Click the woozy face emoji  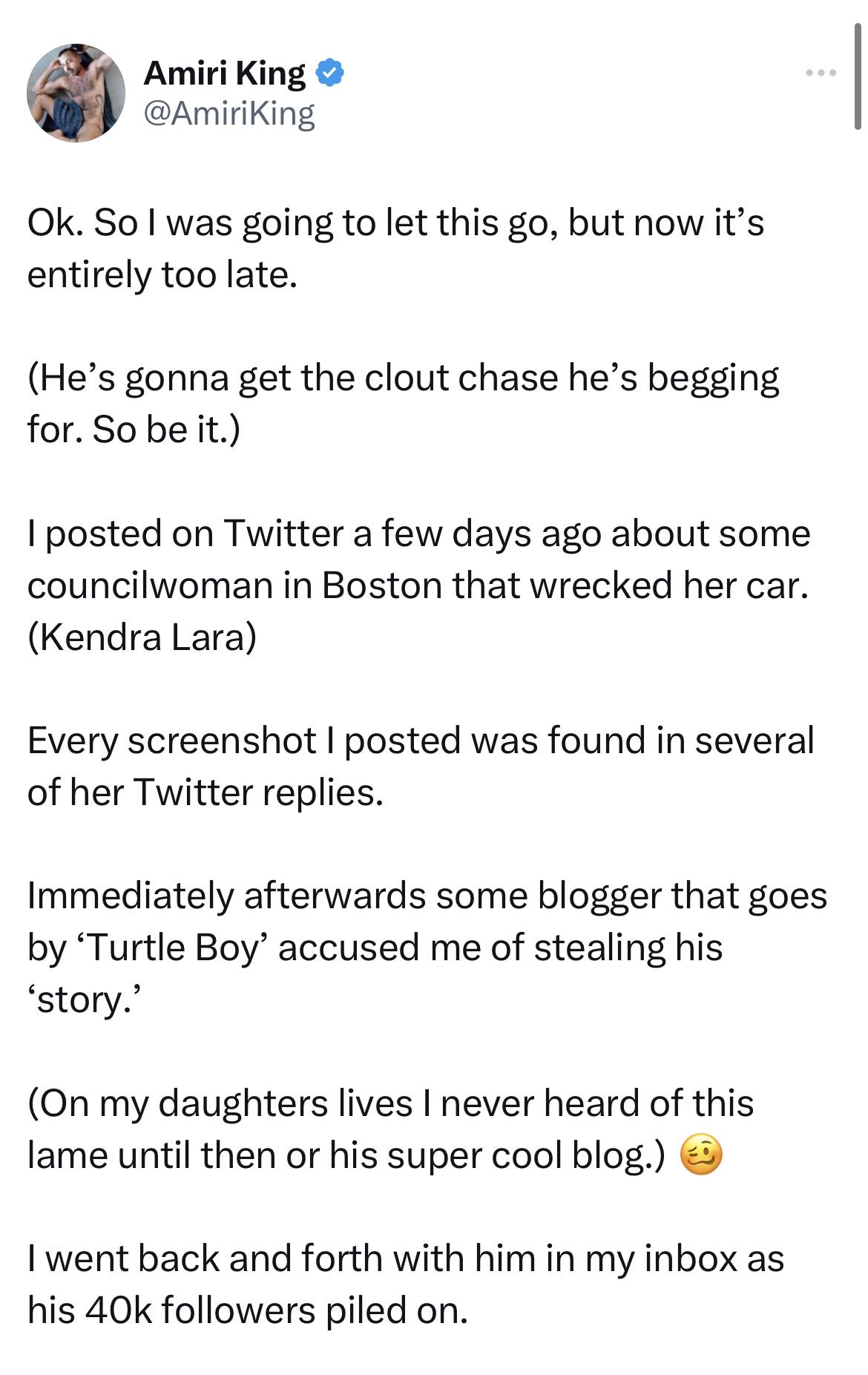point(700,1156)
